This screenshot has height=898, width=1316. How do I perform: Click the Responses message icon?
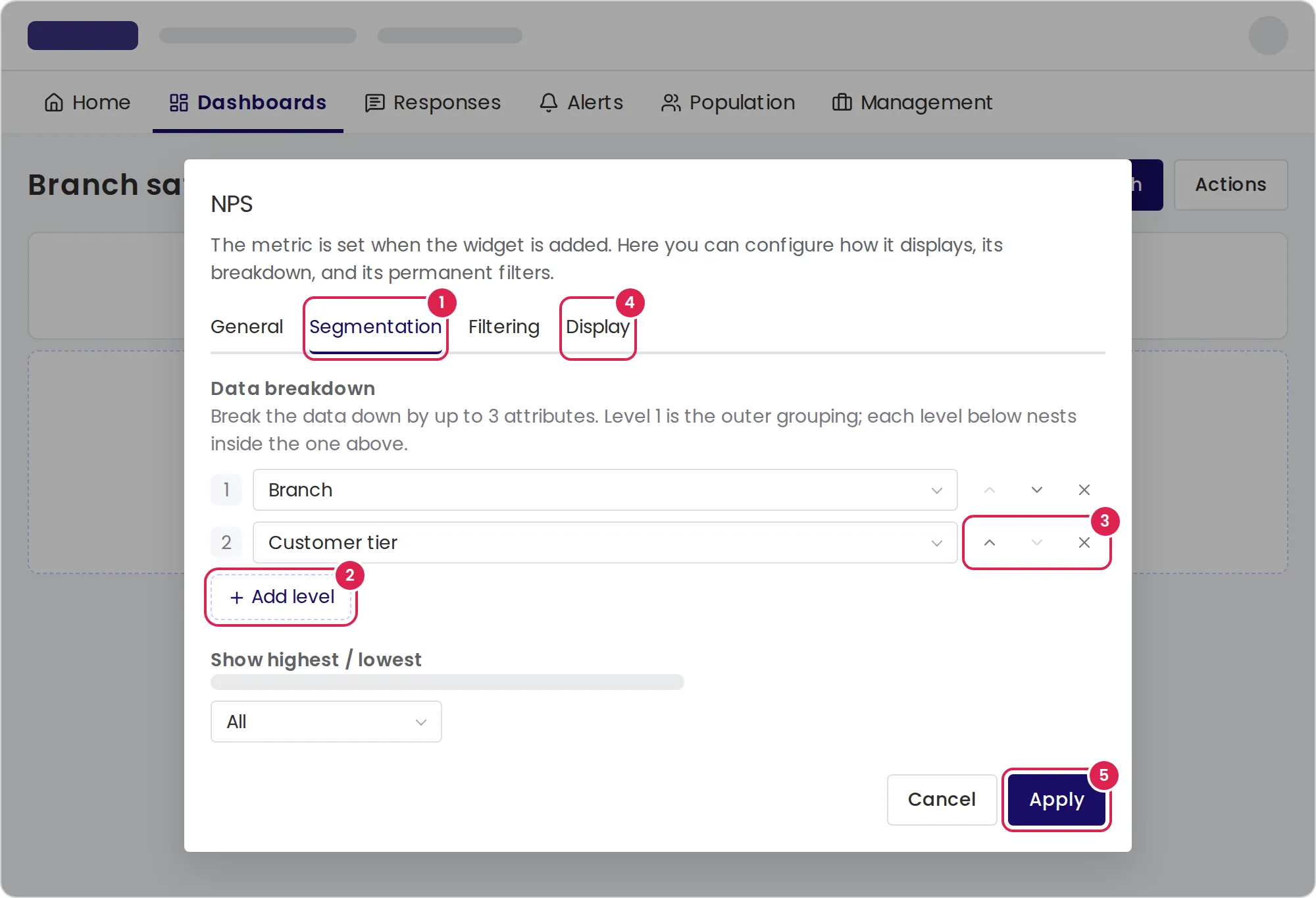coord(375,103)
